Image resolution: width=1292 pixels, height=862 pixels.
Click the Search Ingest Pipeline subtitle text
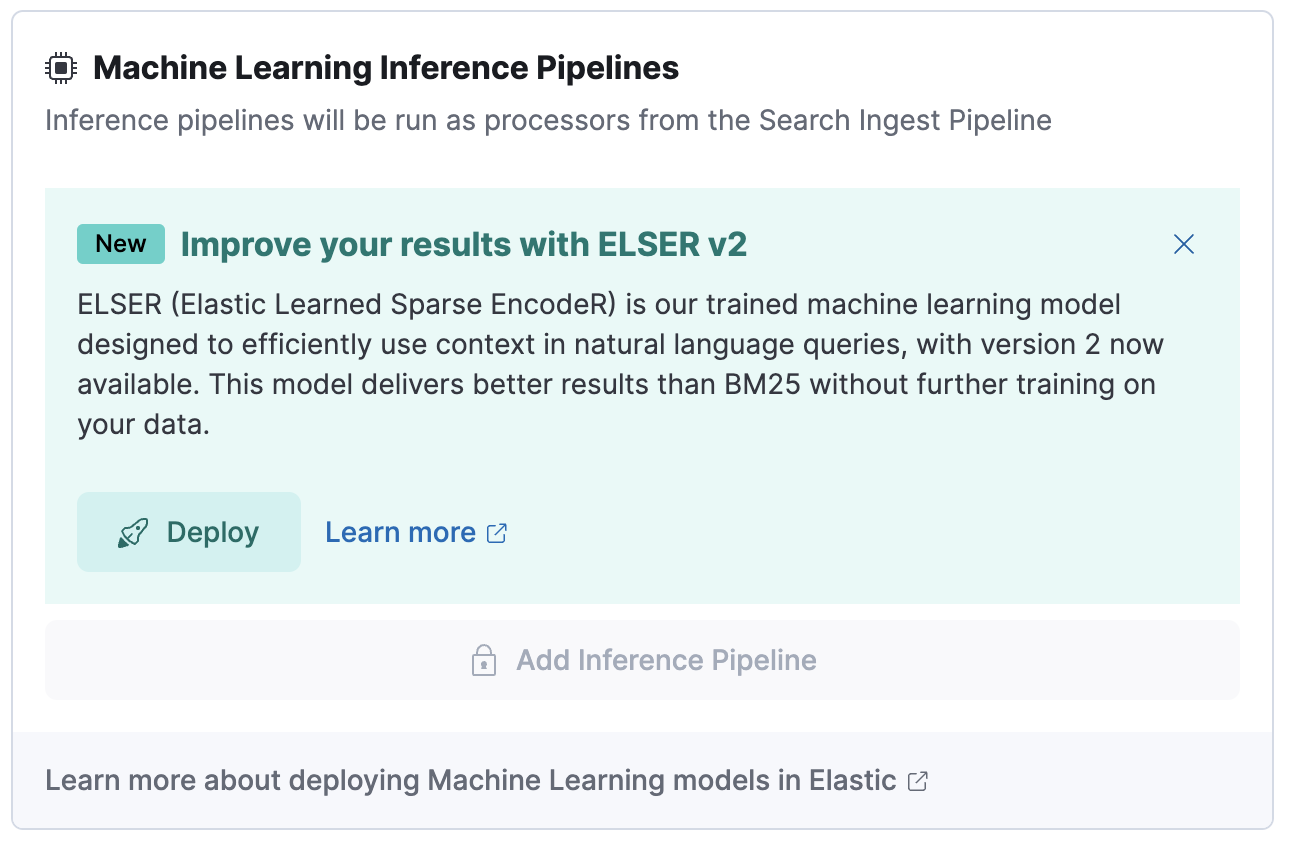point(547,119)
